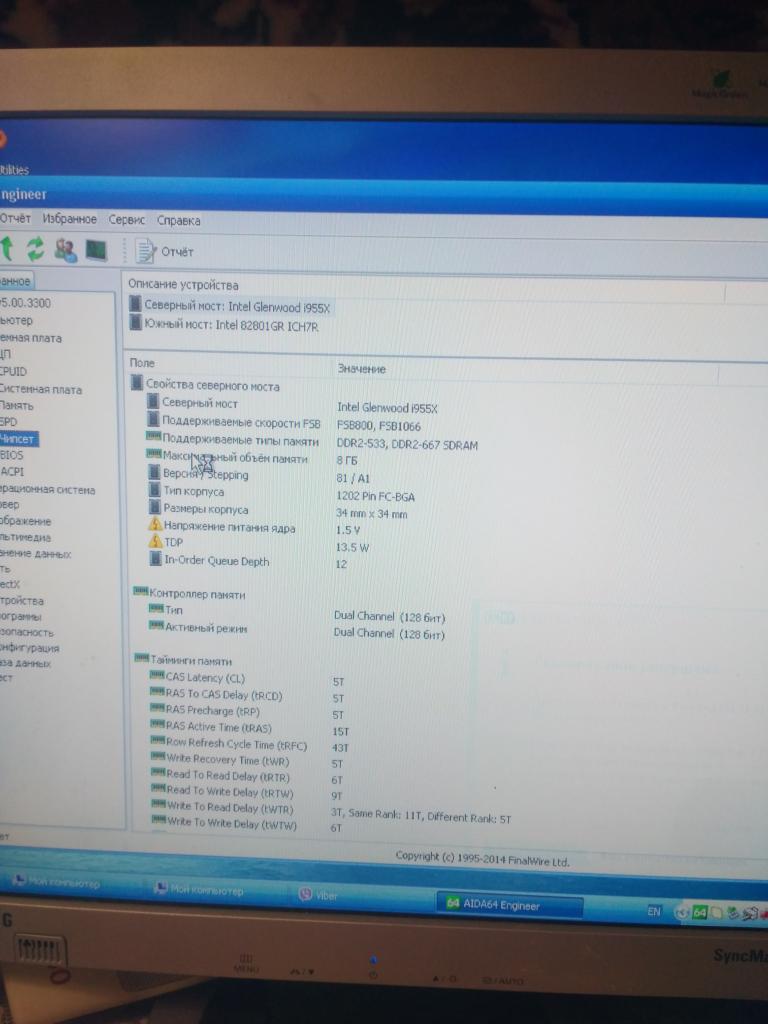Select Южный мост: Intel 82801GR ICH7R device

tap(224, 325)
